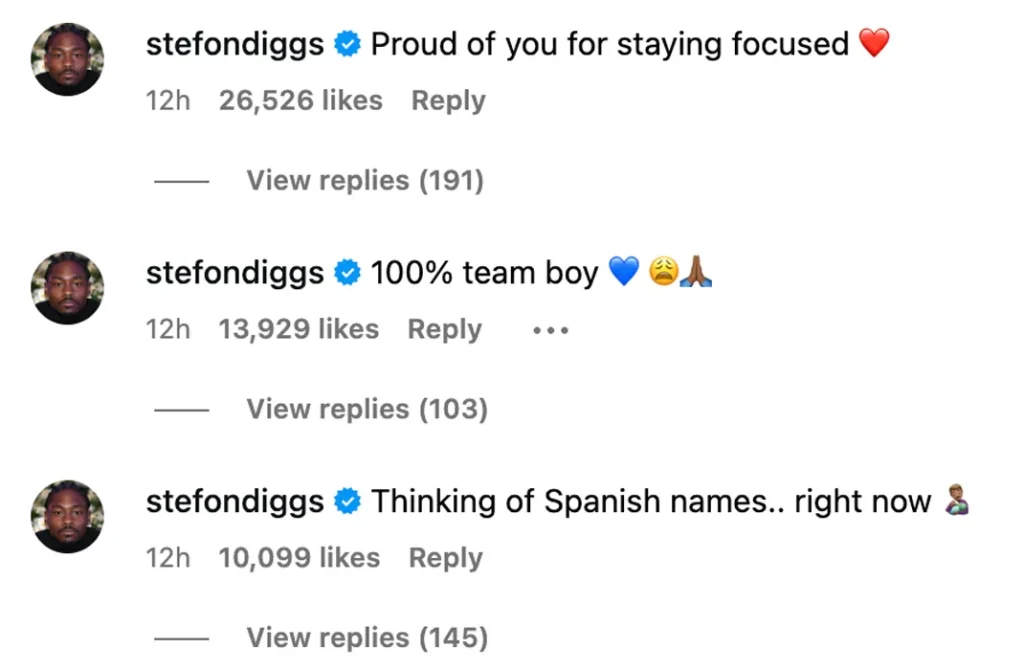Image resolution: width=1024 pixels, height=670 pixels.
Task: Click the praying hands emoji in second comment
Action: [x=696, y=272]
